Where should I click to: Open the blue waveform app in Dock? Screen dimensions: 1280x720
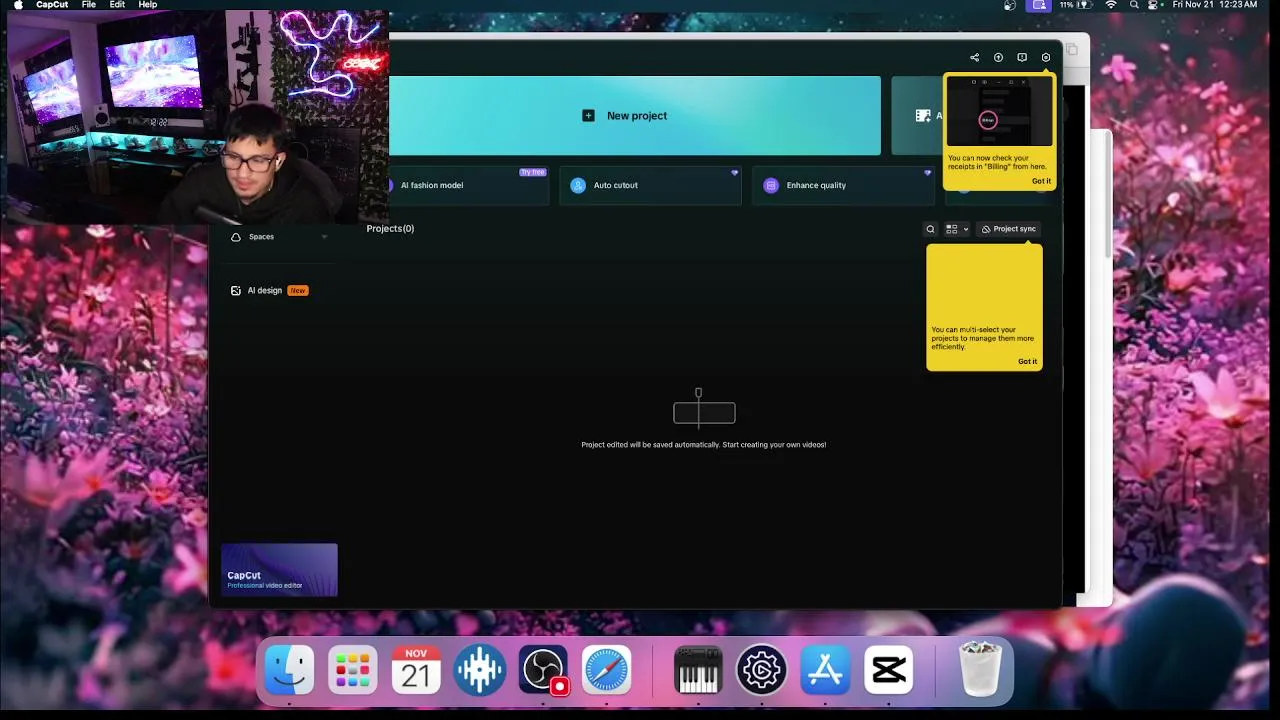(480, 670)
